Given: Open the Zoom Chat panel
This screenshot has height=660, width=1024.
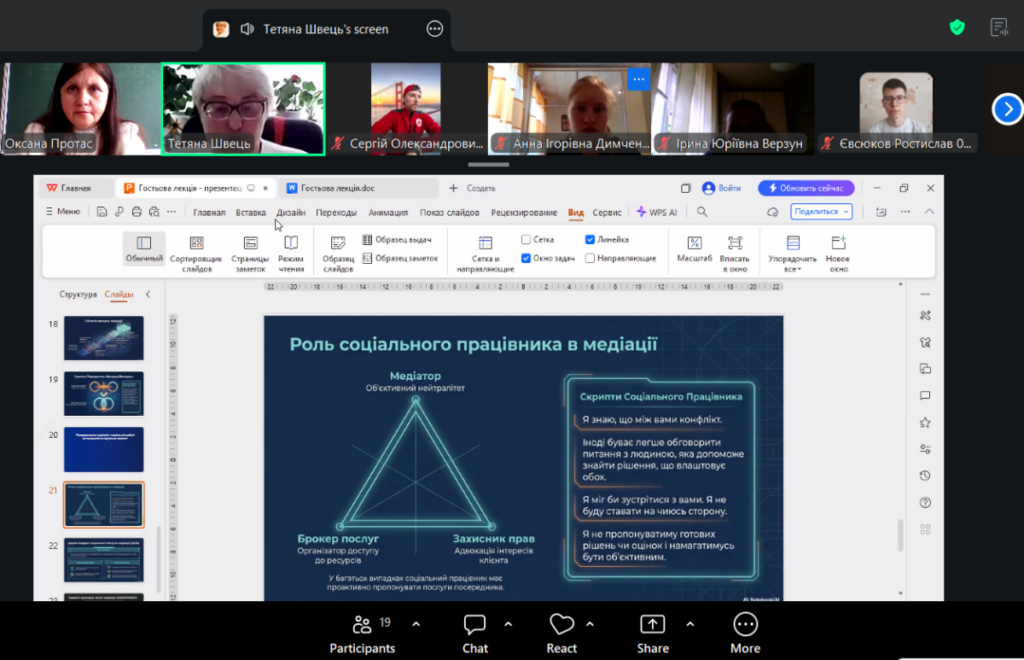Looking at the screenshot, I should tap(475, 634).
